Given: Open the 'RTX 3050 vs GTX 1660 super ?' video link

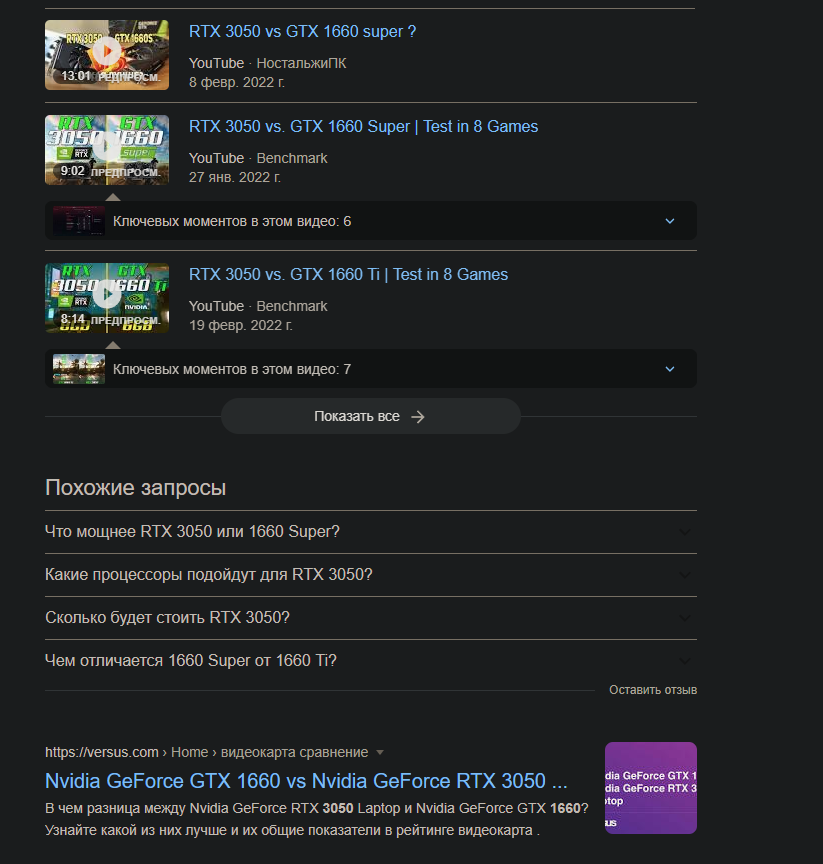Looking at the screenshot, I should 302,31.
